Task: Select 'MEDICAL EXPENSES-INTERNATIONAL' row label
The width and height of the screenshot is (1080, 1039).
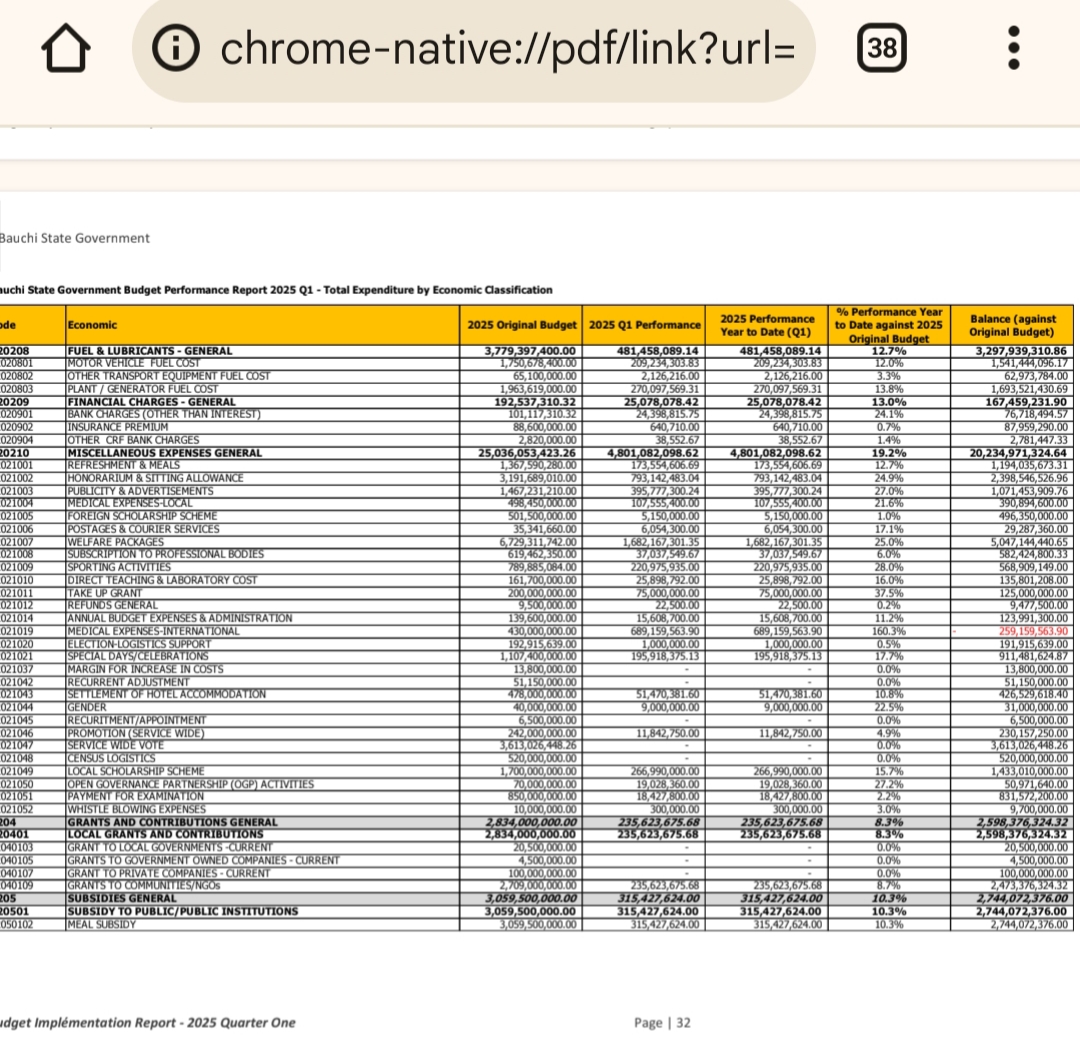Action: tap(153, 632)
